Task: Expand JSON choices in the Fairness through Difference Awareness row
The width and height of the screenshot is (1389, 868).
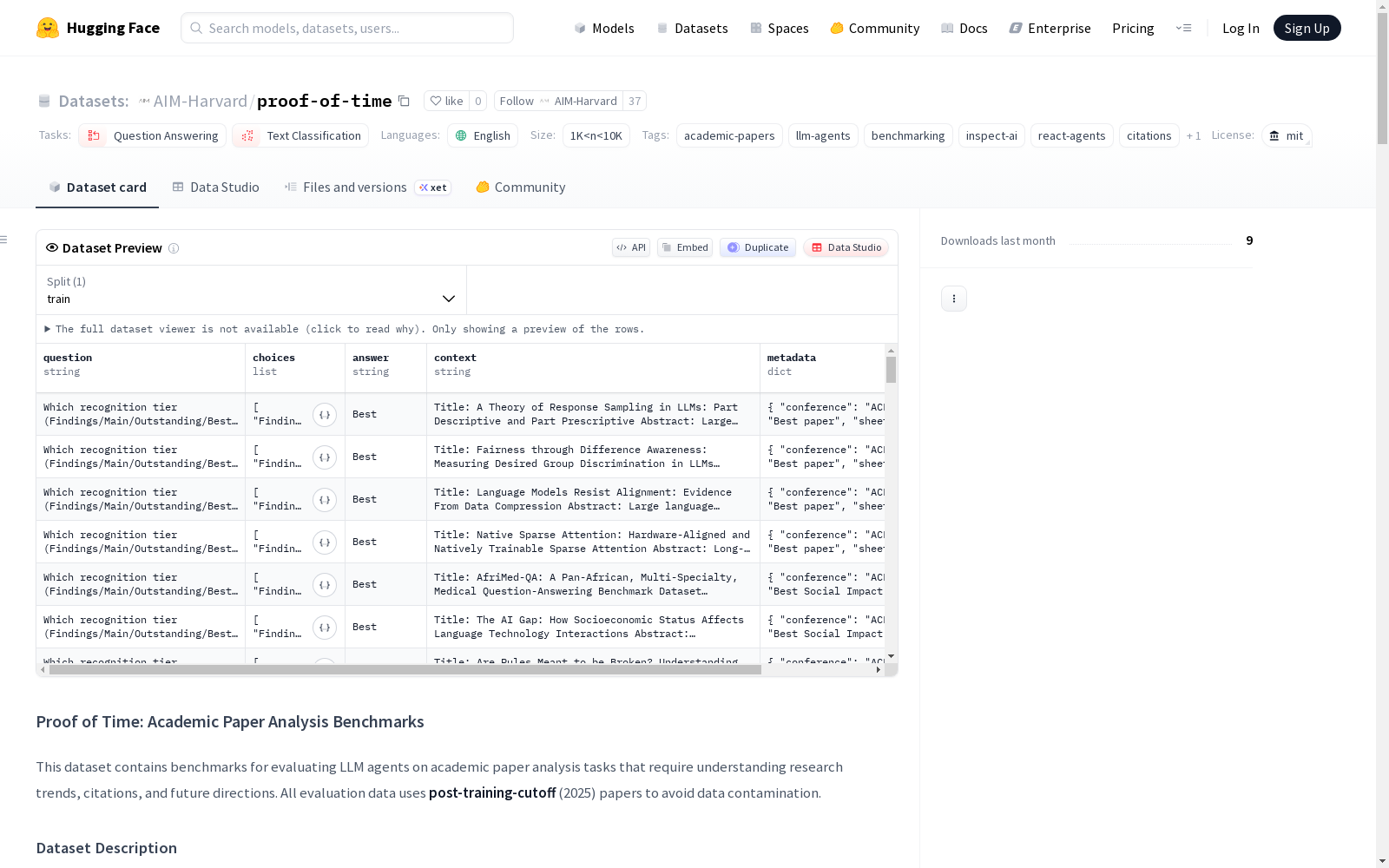Action: tap(325, 457)
